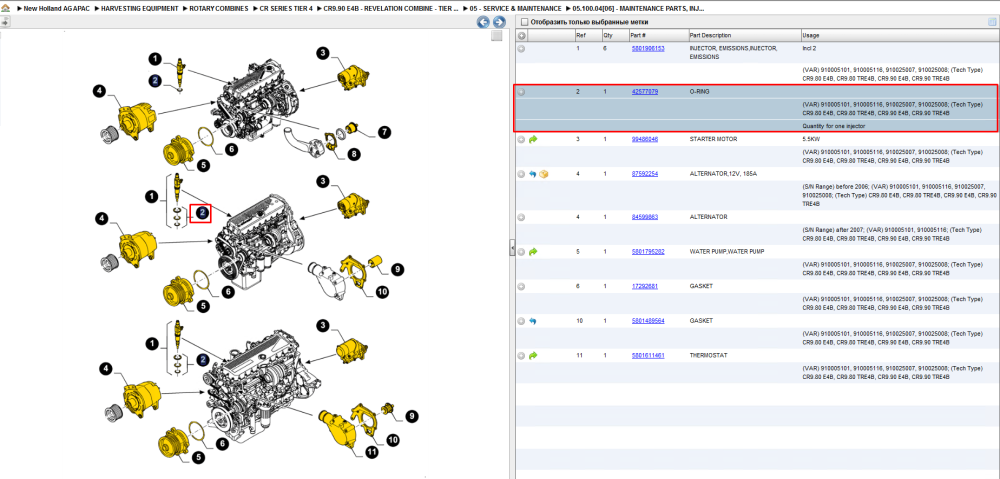Add O-RING row using its plus icon
This screenshot has height=479, width=1000.
[521, 92]
